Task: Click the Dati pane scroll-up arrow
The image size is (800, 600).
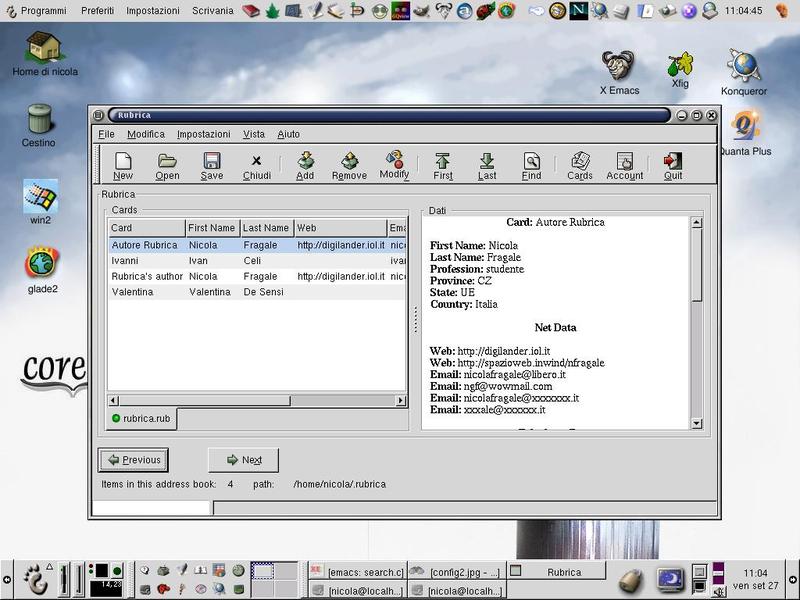Action: [x=696, y=222]
